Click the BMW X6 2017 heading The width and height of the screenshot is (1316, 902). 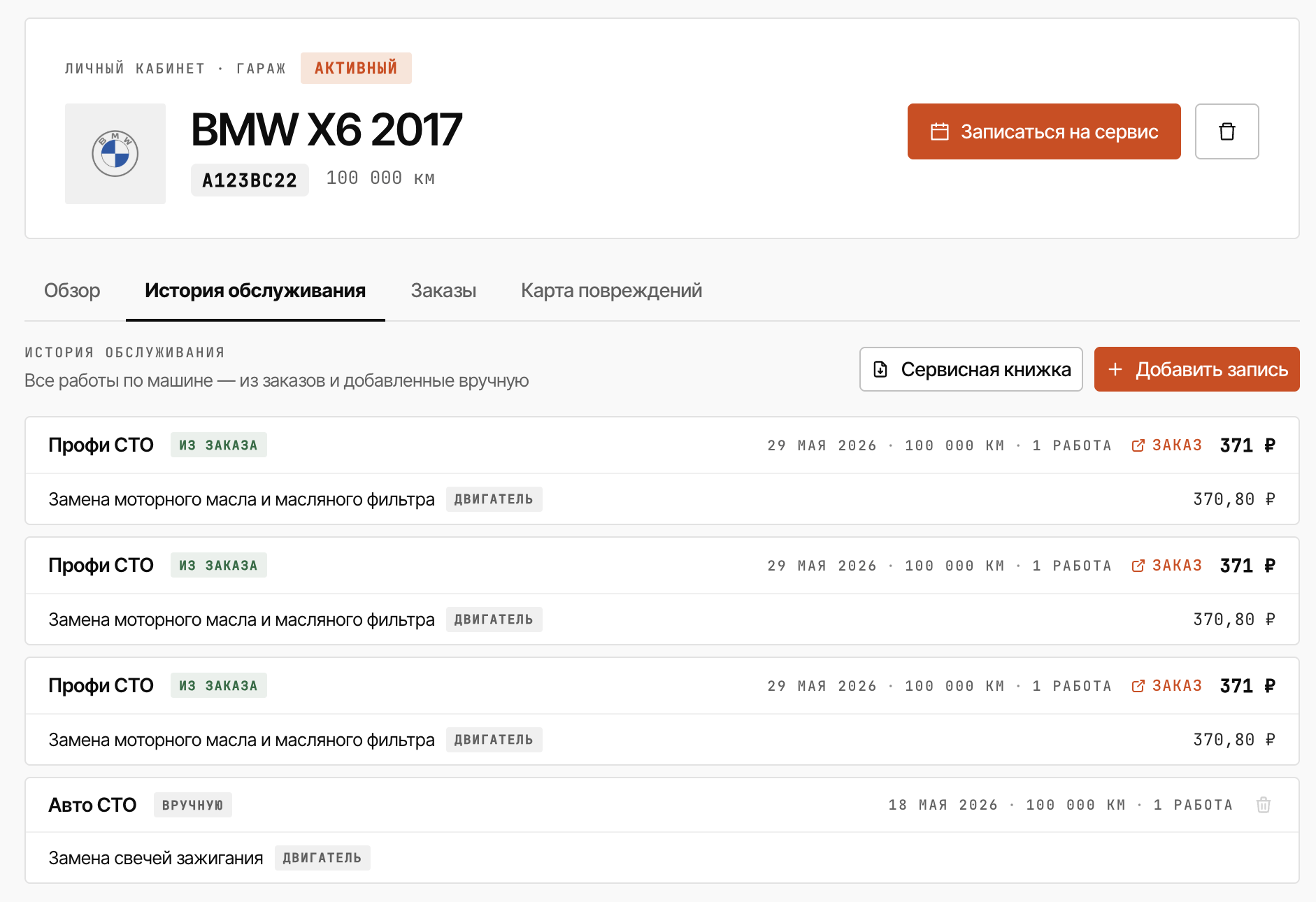click(327, 129)
